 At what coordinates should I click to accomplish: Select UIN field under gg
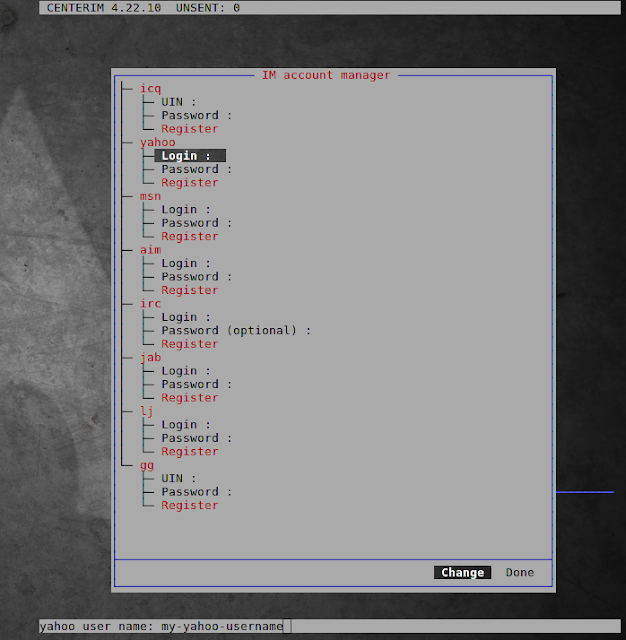(179, 478)
